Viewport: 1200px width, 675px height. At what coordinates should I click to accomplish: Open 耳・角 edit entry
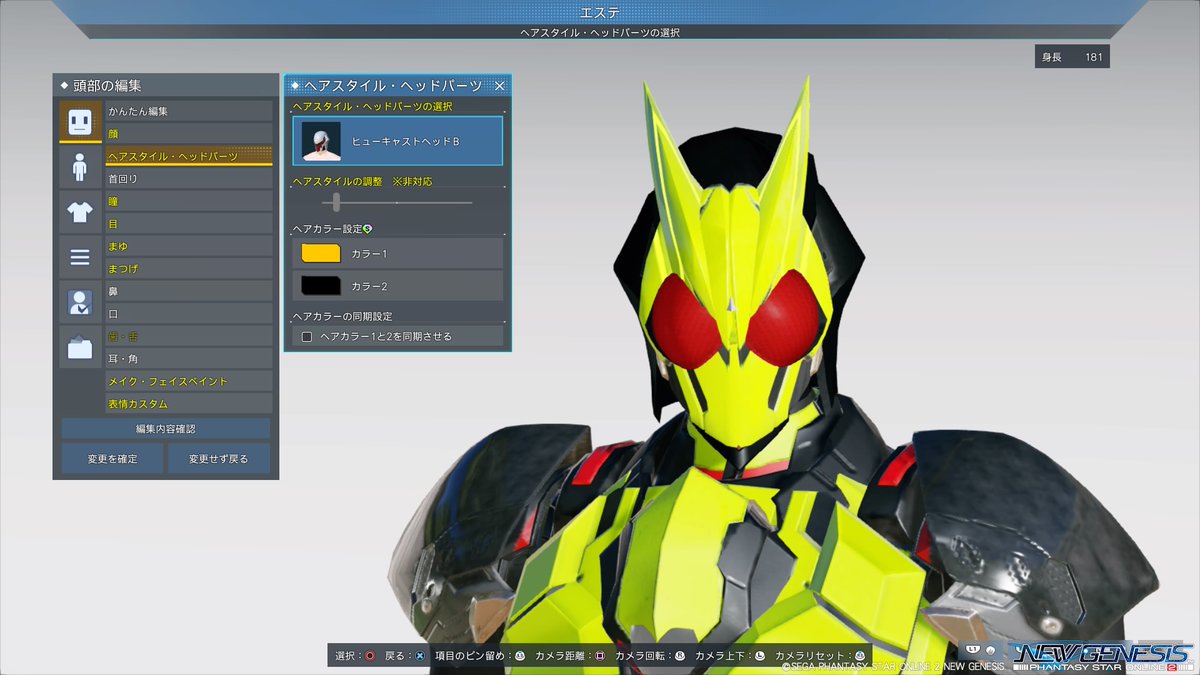189,359
